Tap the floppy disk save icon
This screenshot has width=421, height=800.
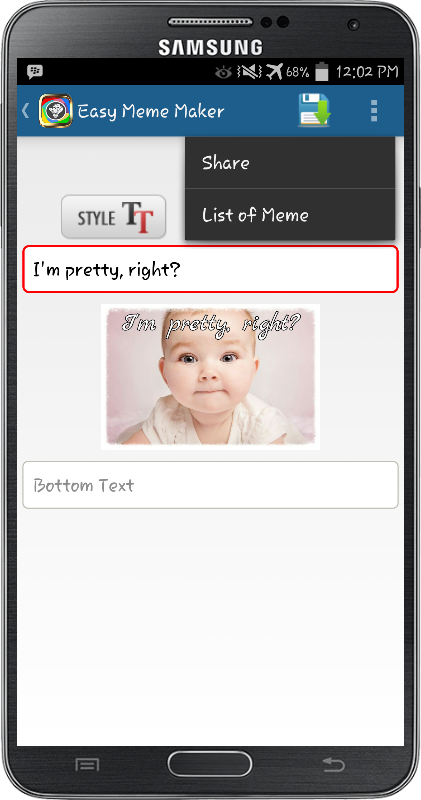click(314, 110)
